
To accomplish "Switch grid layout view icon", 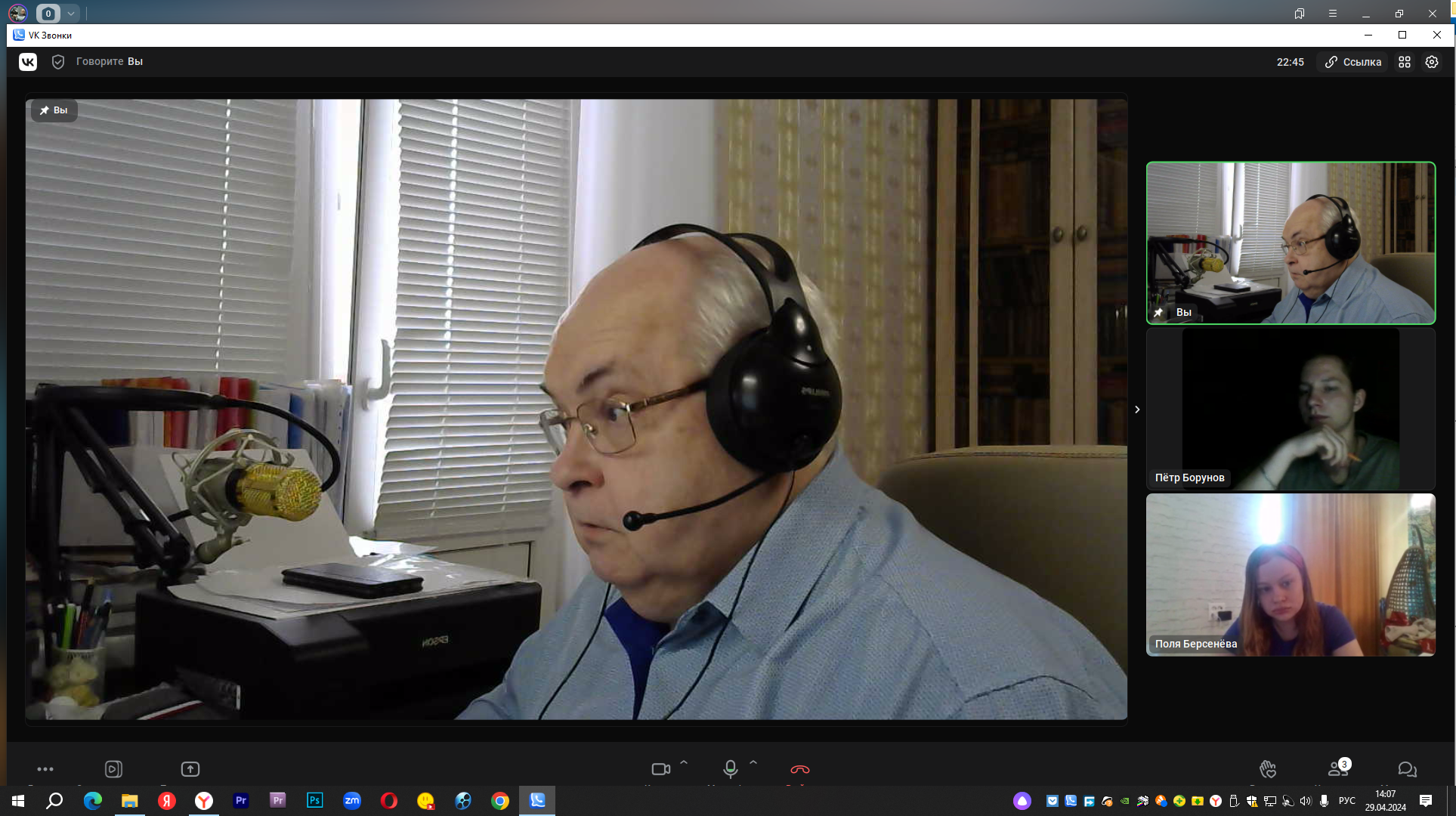I will pyautogui.click(x=1405, y=62).
